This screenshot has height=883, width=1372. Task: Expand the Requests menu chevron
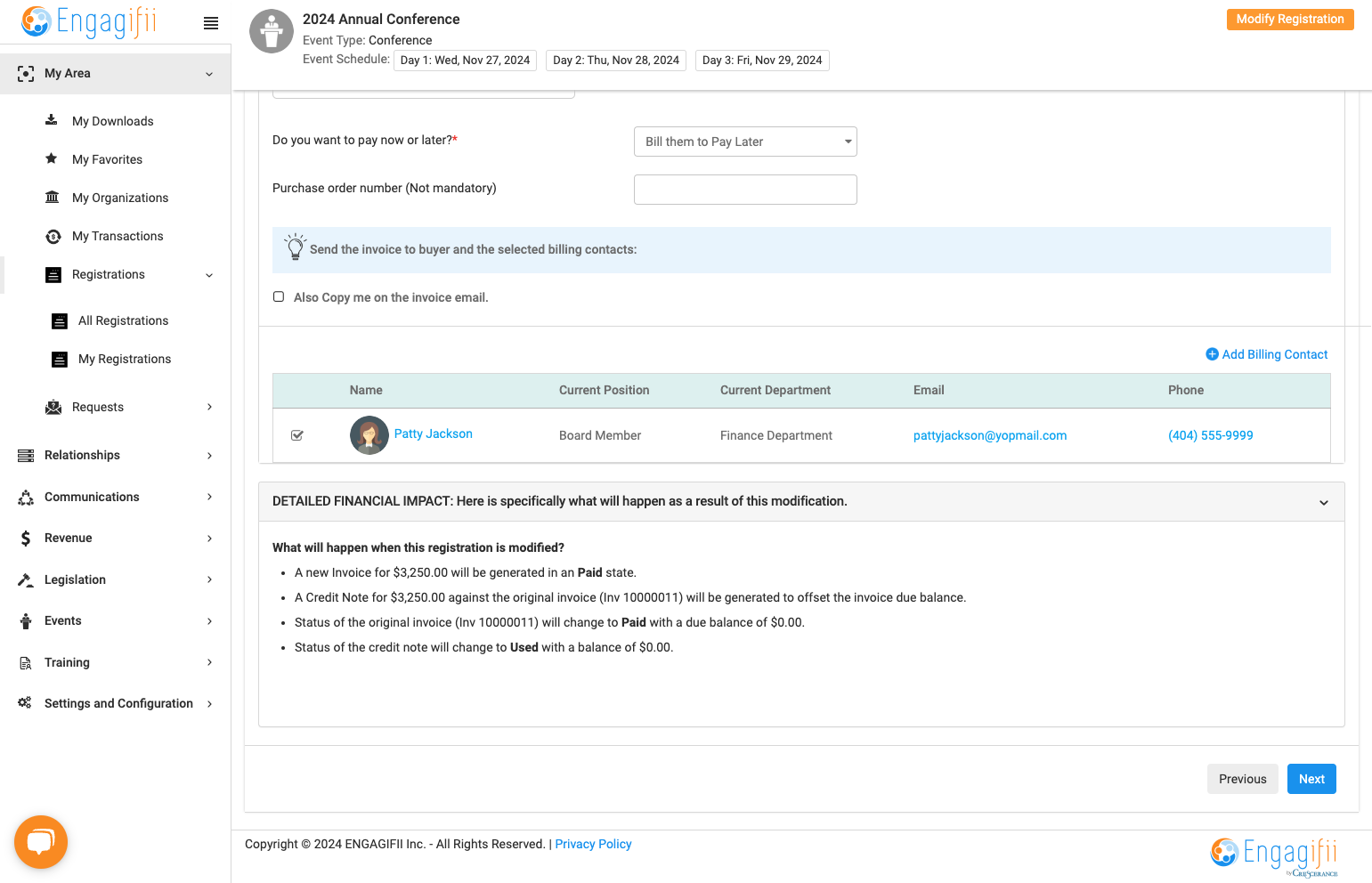(209, 407)
